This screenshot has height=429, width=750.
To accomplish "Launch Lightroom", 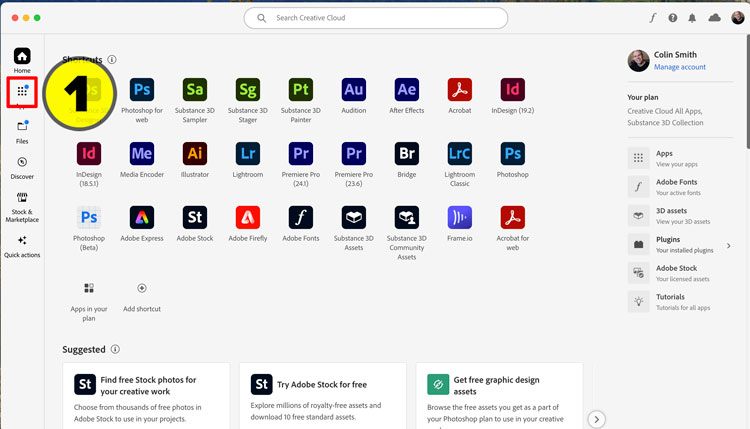I will (x=248, y=154).
